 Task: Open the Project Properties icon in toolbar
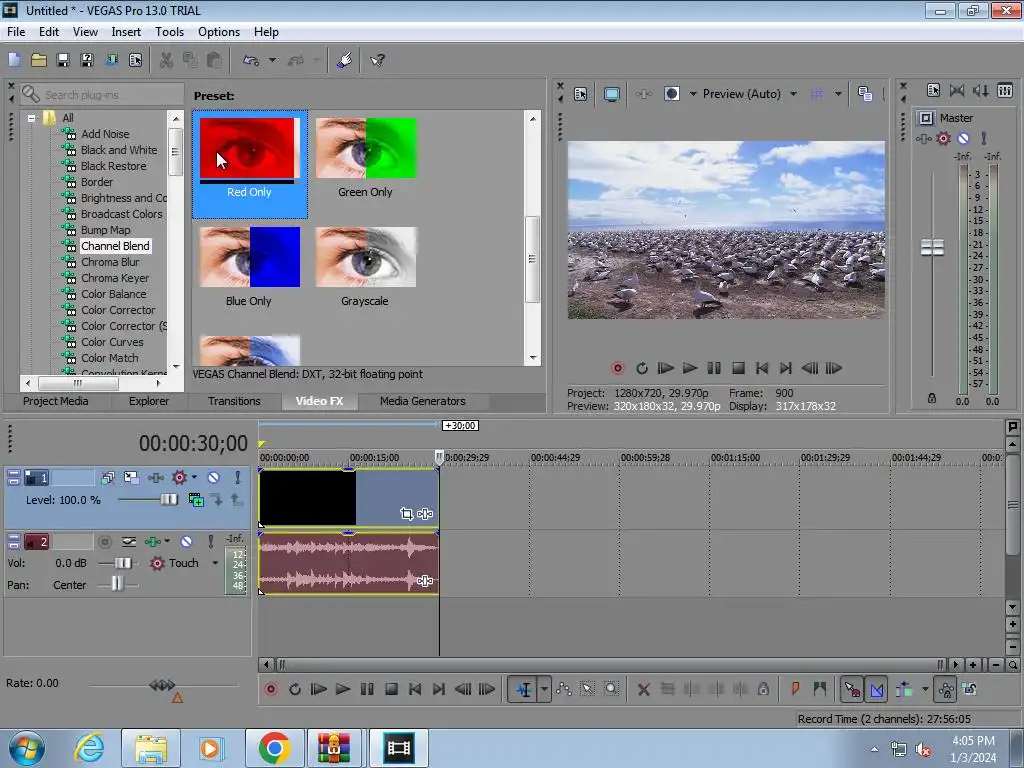[135, 60]
